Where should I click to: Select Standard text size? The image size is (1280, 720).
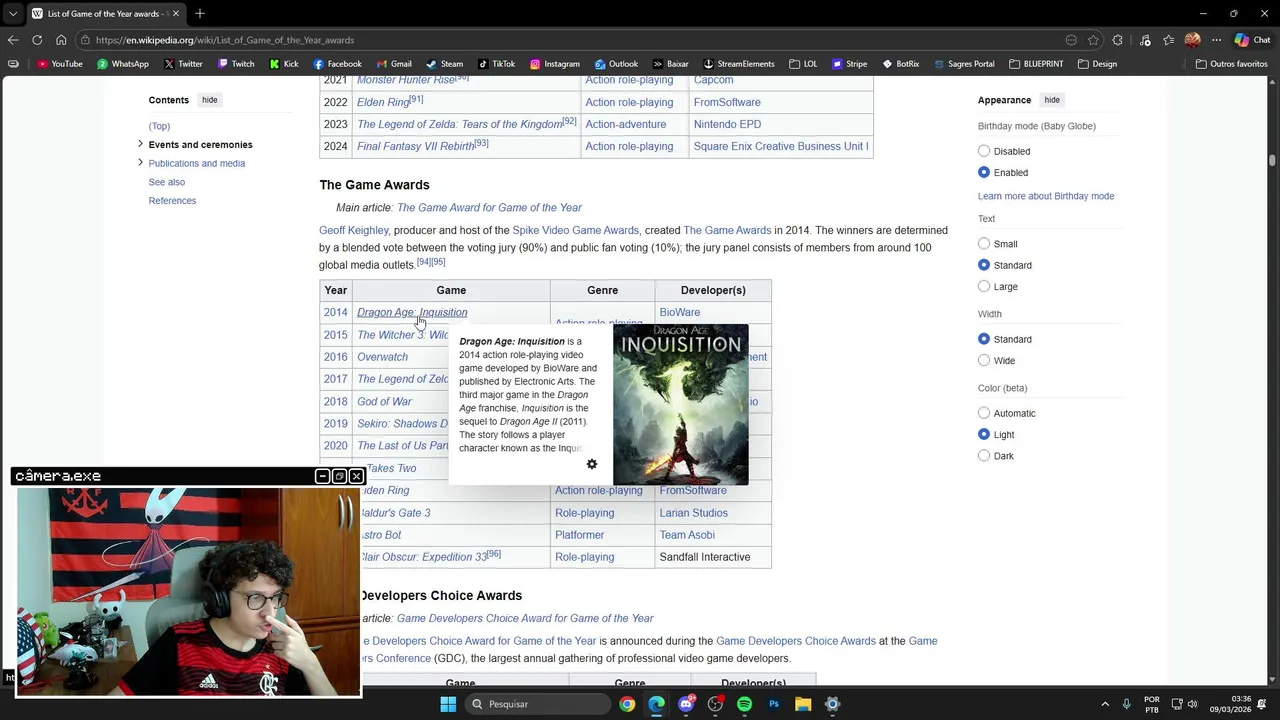click(984, 265)
